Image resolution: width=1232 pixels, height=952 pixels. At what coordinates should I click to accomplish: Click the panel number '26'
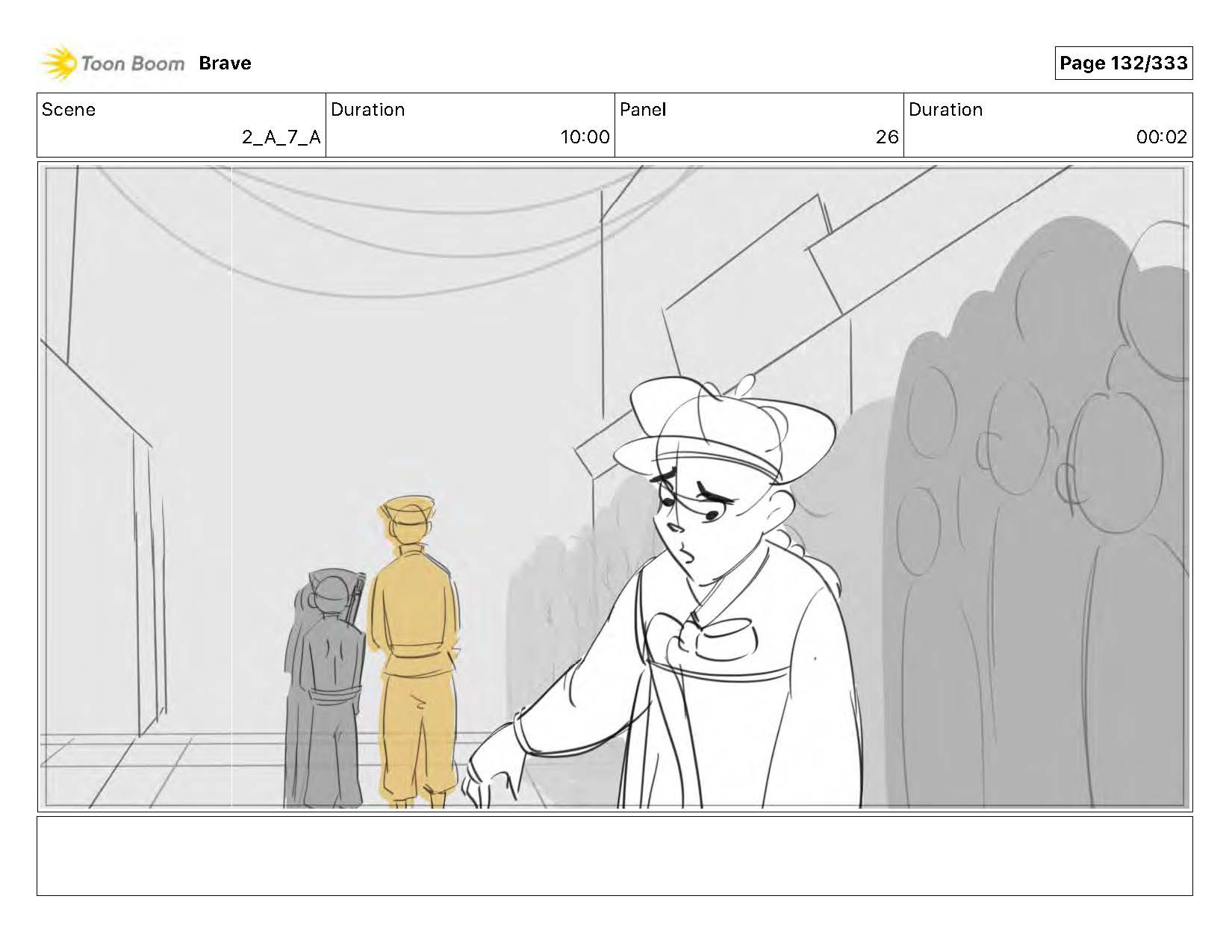(x=887, y=137)
